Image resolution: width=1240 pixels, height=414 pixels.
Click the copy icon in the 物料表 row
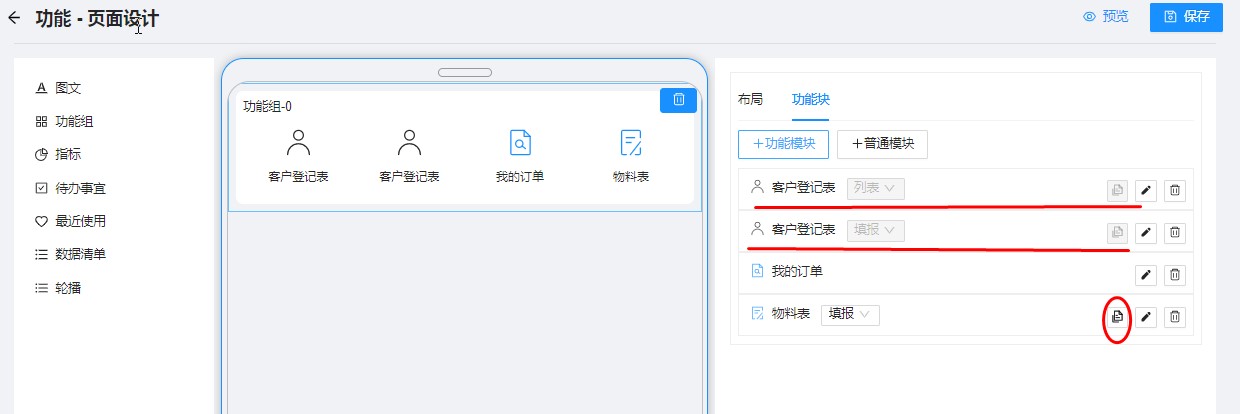click(1117, 317)
